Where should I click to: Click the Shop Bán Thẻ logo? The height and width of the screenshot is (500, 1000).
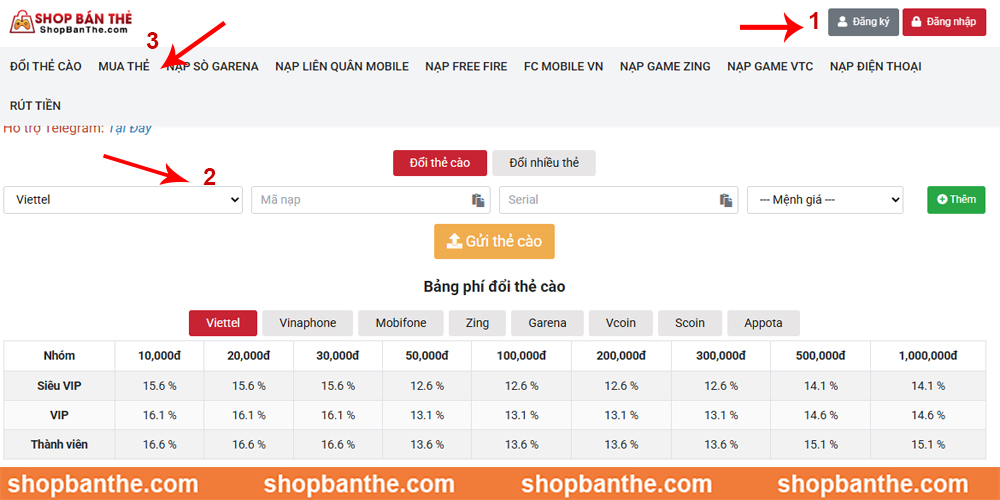pyautogui.click(x=70, y=22)
